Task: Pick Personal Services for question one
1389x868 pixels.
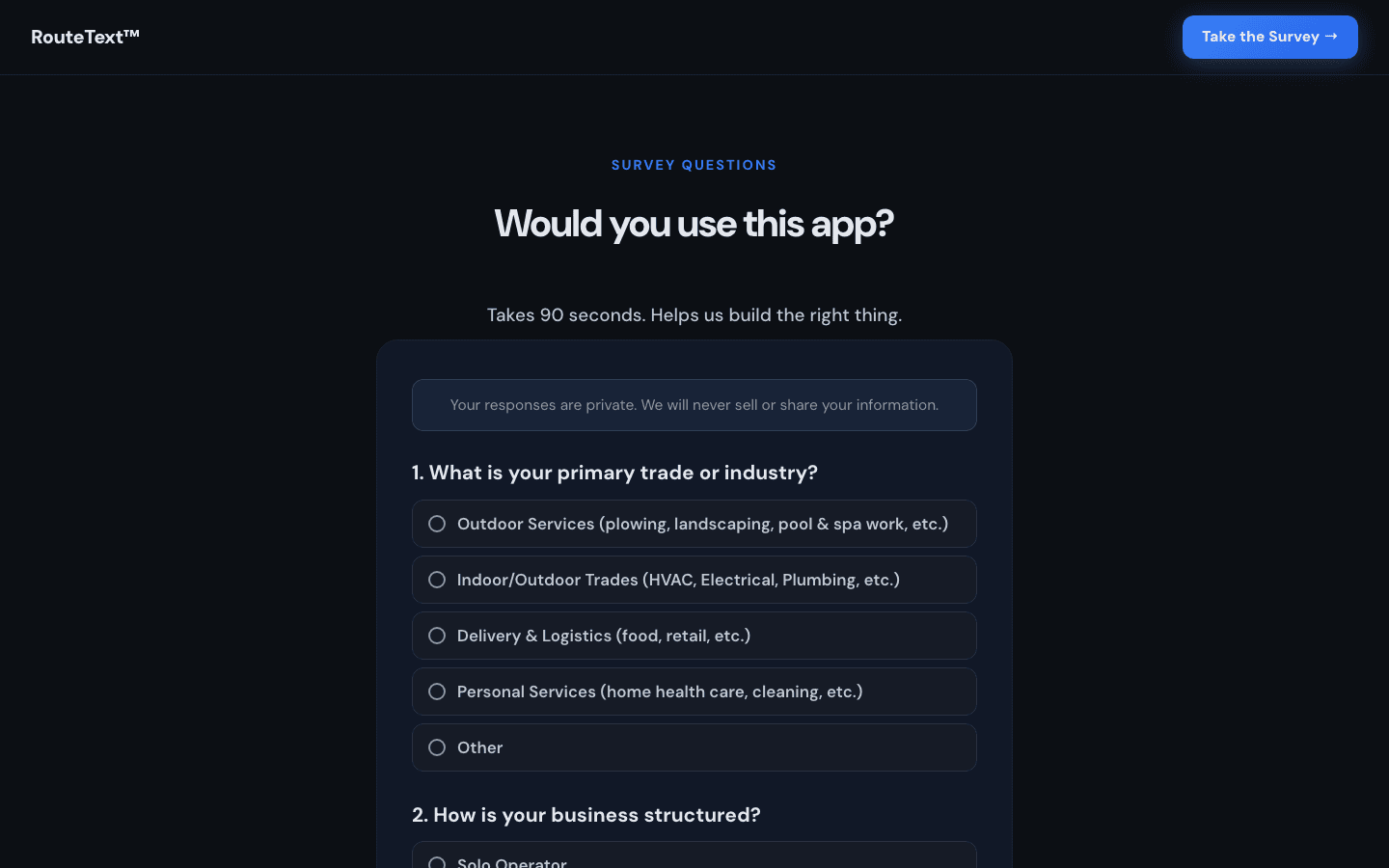Action: [694, 692]
